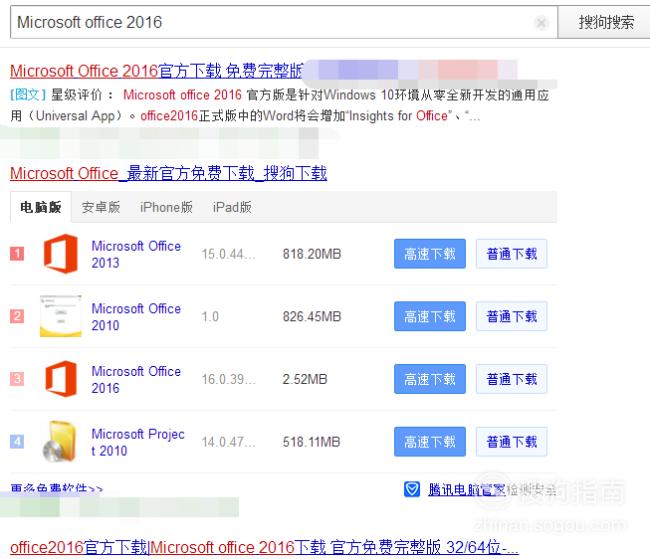Select the 电脑版 tab
650x559 pixels.
click(x=41, y=207)
